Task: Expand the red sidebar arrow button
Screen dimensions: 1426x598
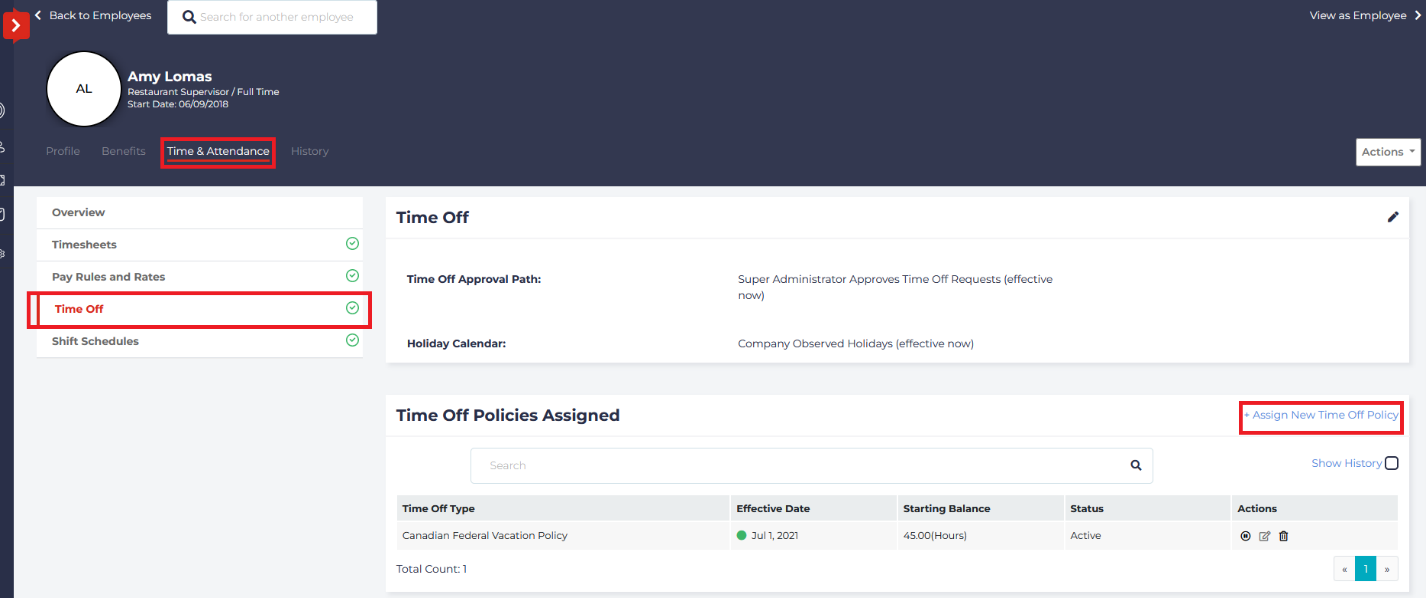Action: coord(15,25)
